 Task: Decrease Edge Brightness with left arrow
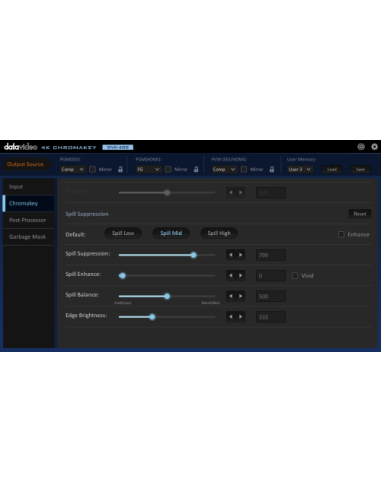coord(231,317)
